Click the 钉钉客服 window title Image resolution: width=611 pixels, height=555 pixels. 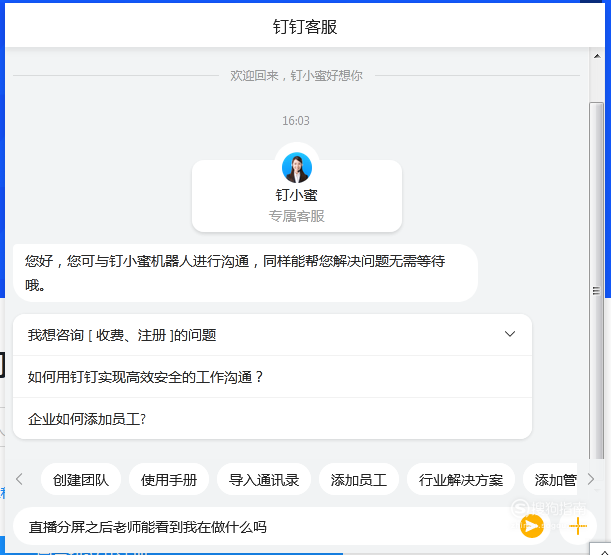point(305,27)
